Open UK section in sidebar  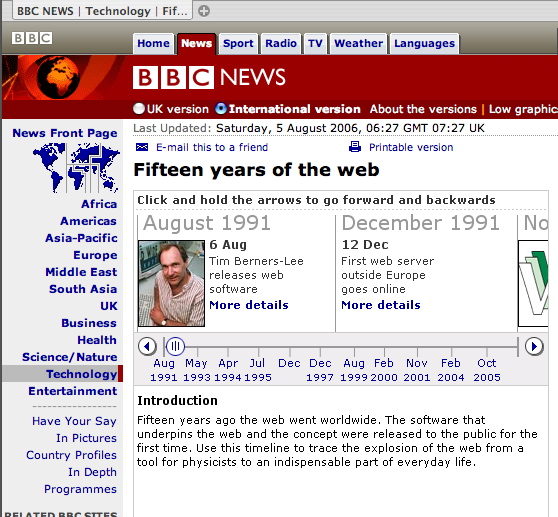(x=109, y=306)
